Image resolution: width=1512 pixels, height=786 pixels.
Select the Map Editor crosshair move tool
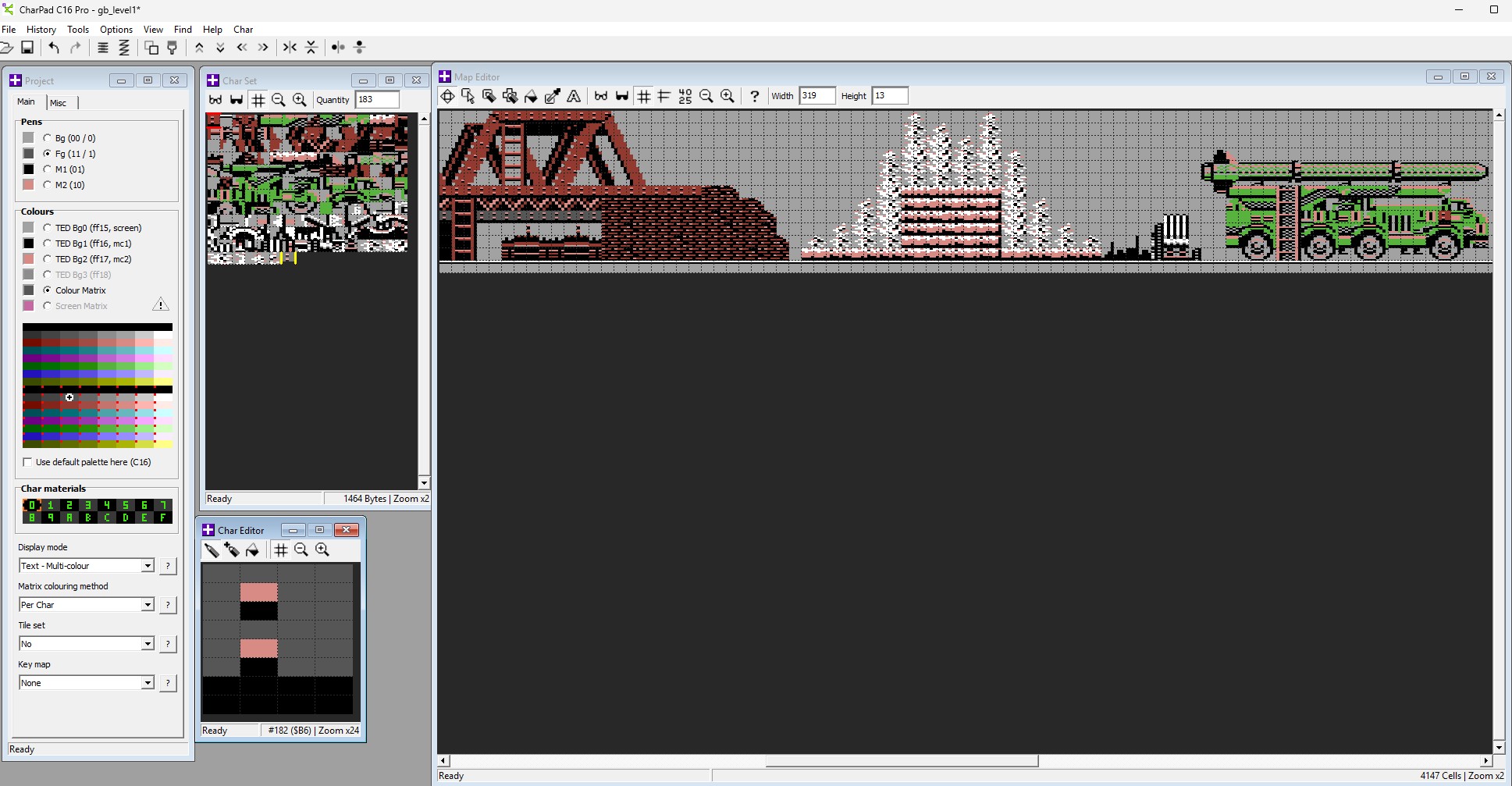point(447,96)
